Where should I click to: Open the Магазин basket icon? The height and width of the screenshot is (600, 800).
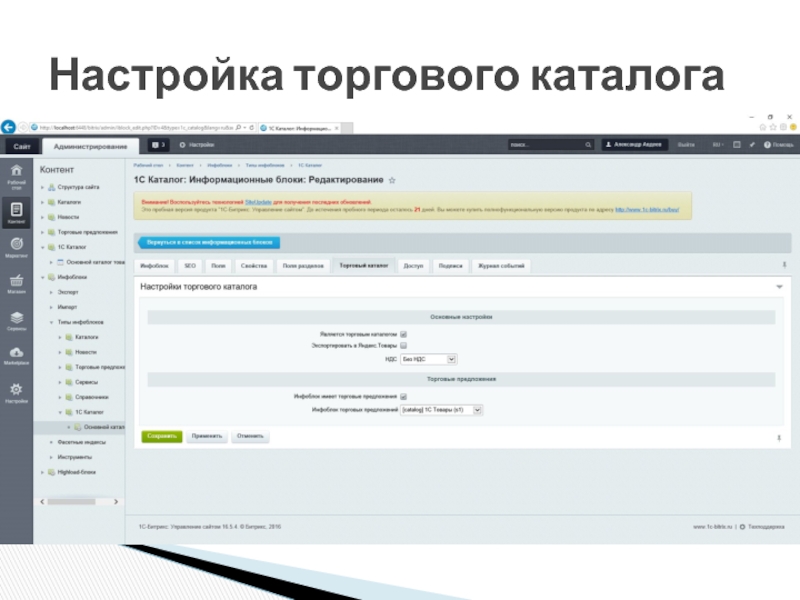(x=16, y=284)
